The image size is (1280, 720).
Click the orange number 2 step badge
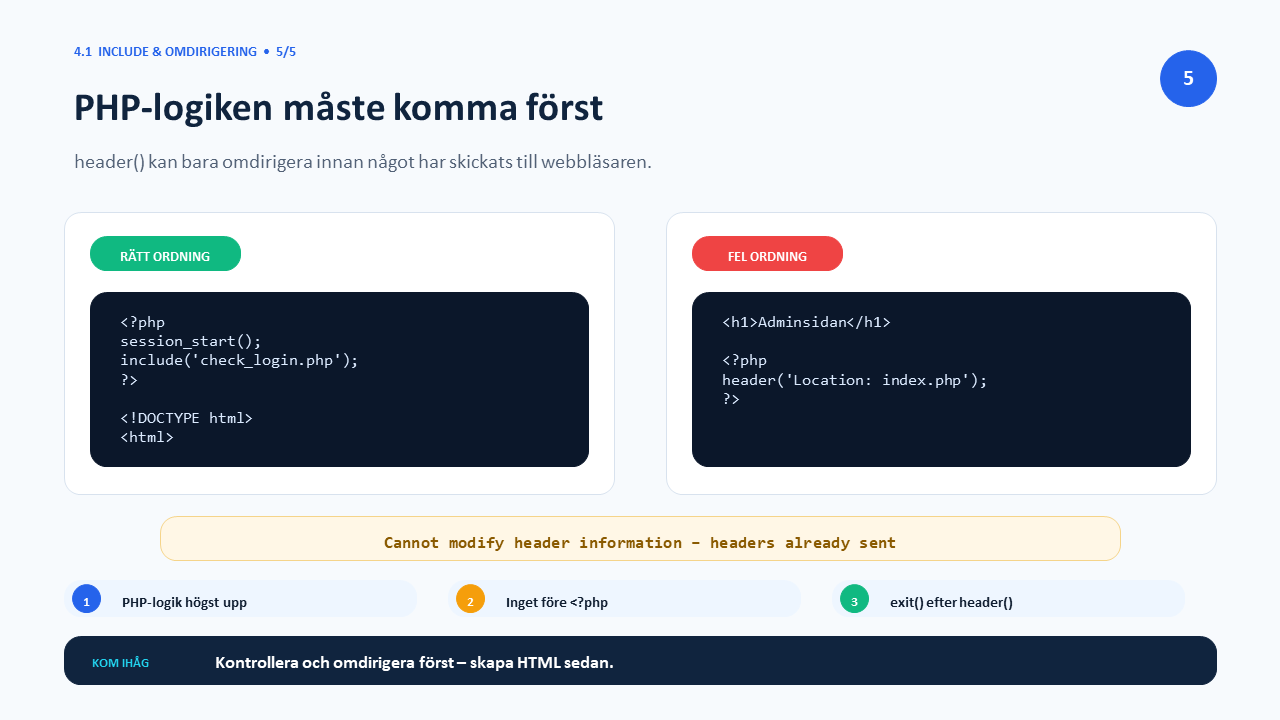(x=470, y=599)
